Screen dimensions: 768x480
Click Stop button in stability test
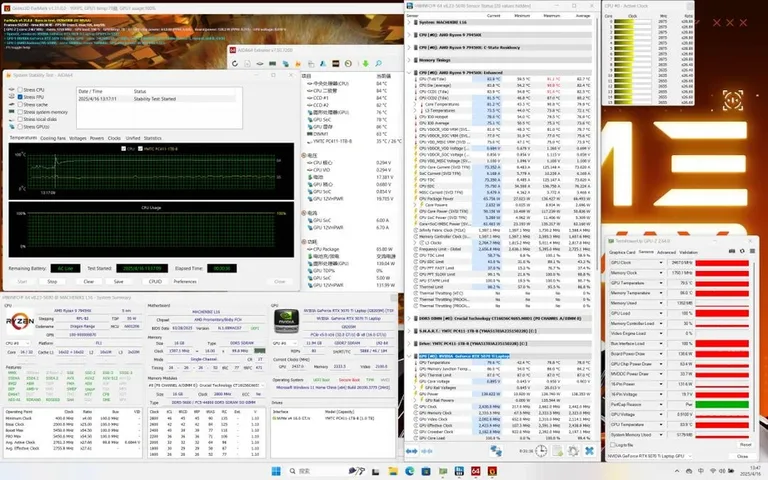pos(52,282)
